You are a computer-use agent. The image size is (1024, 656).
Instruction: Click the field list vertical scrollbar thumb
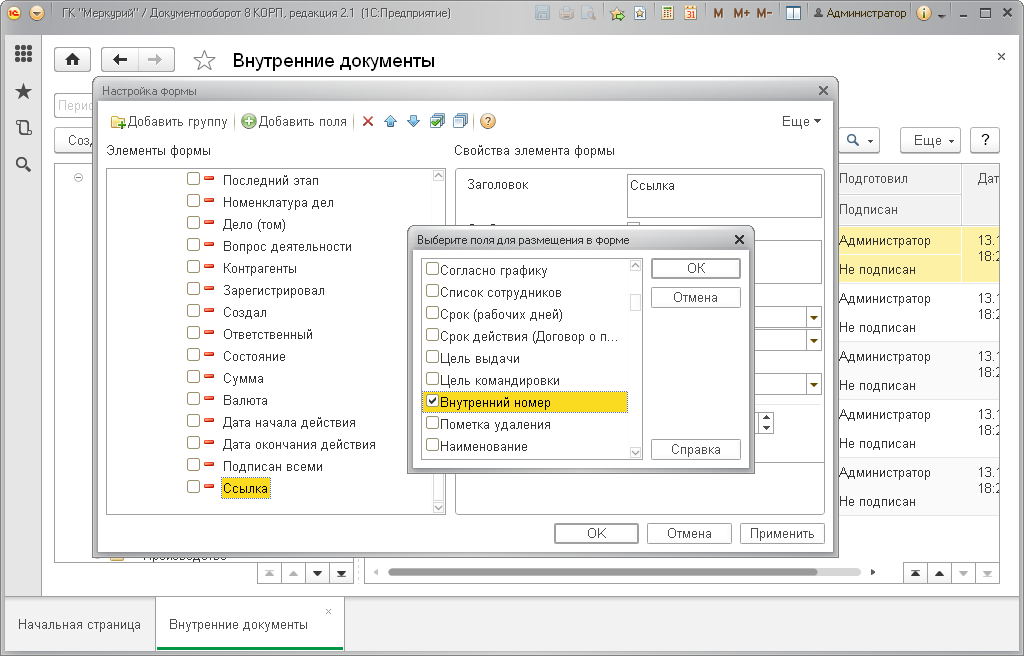635,303
